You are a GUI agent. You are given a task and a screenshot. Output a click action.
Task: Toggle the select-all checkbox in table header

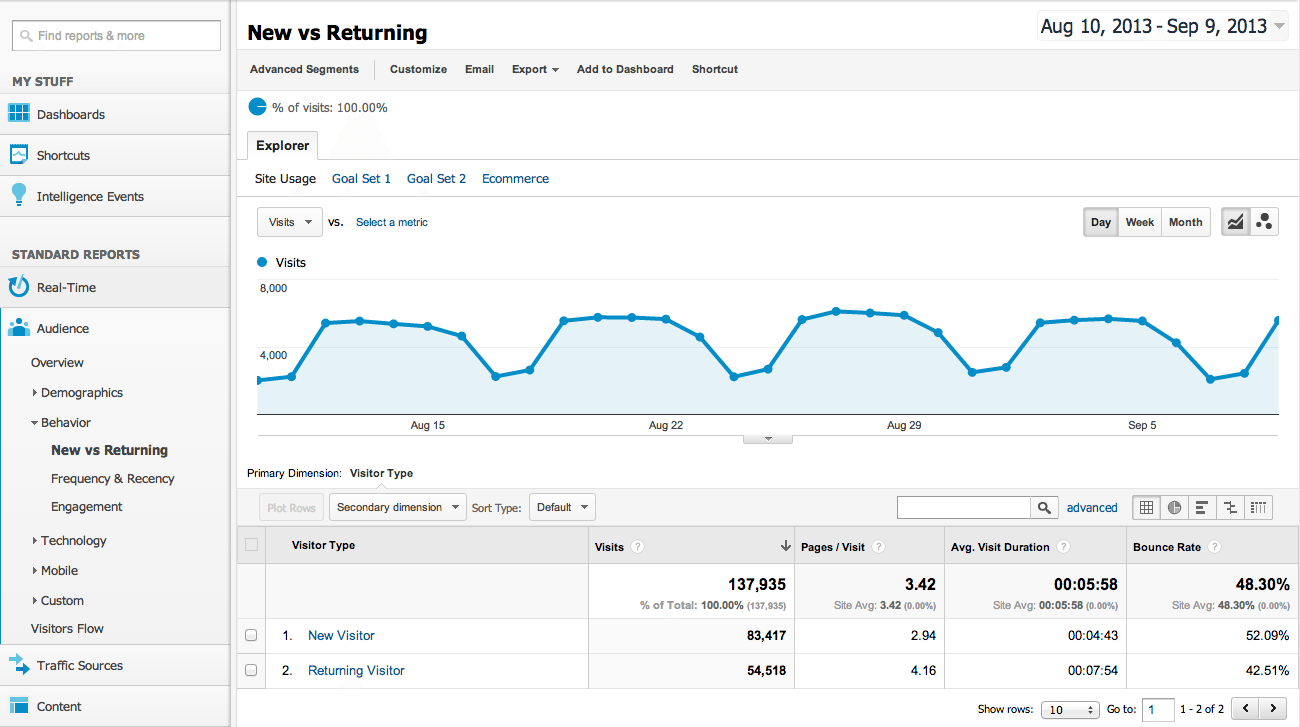click(251, 545)
